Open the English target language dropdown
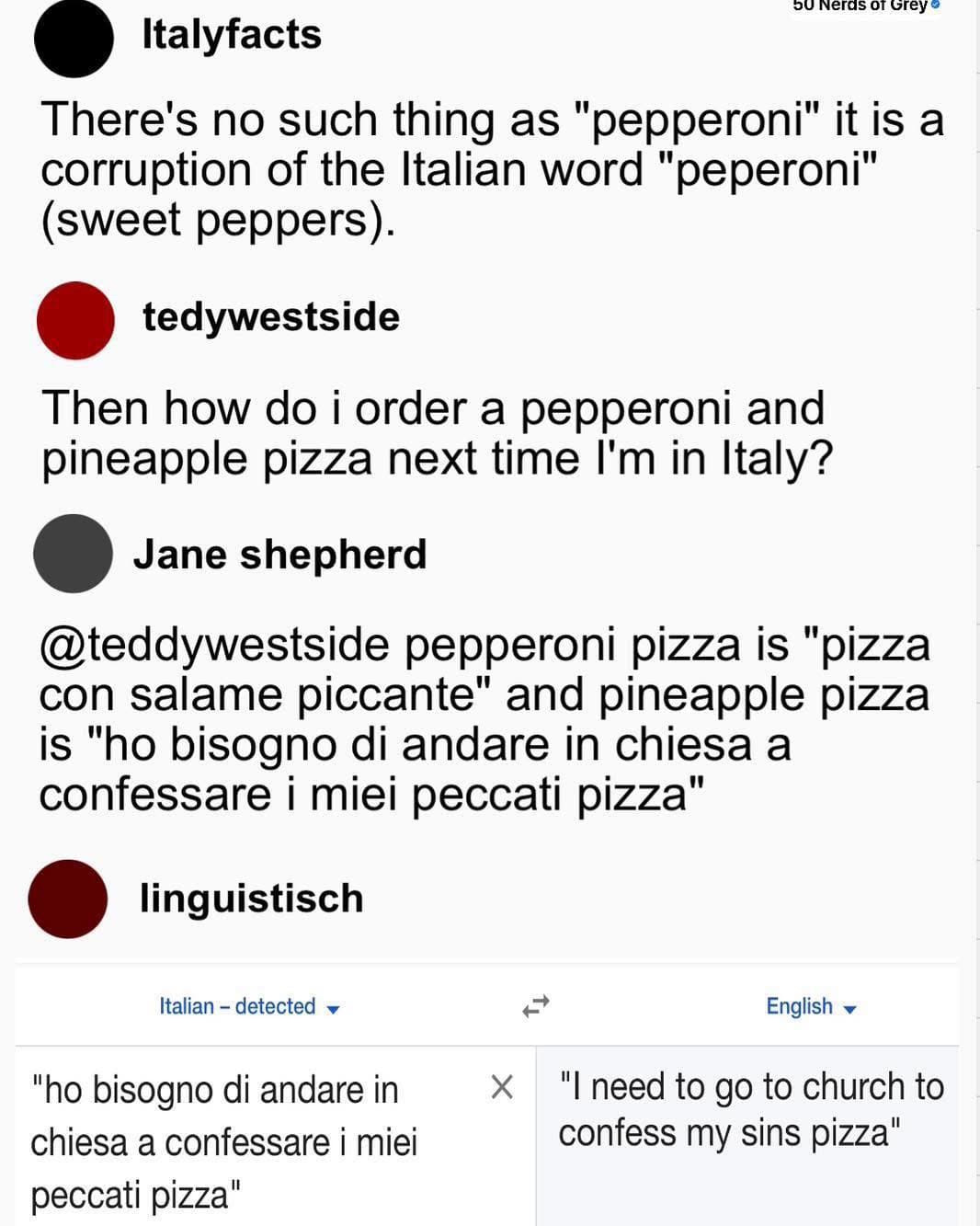 810,1007
